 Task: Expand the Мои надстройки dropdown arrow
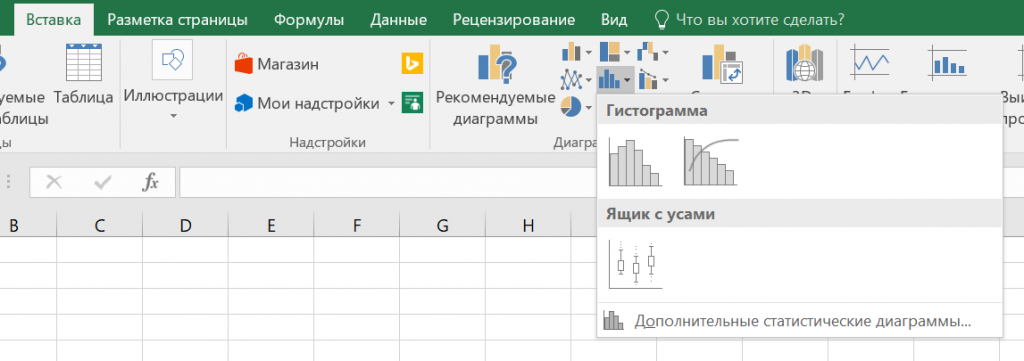tap(391, 103)
